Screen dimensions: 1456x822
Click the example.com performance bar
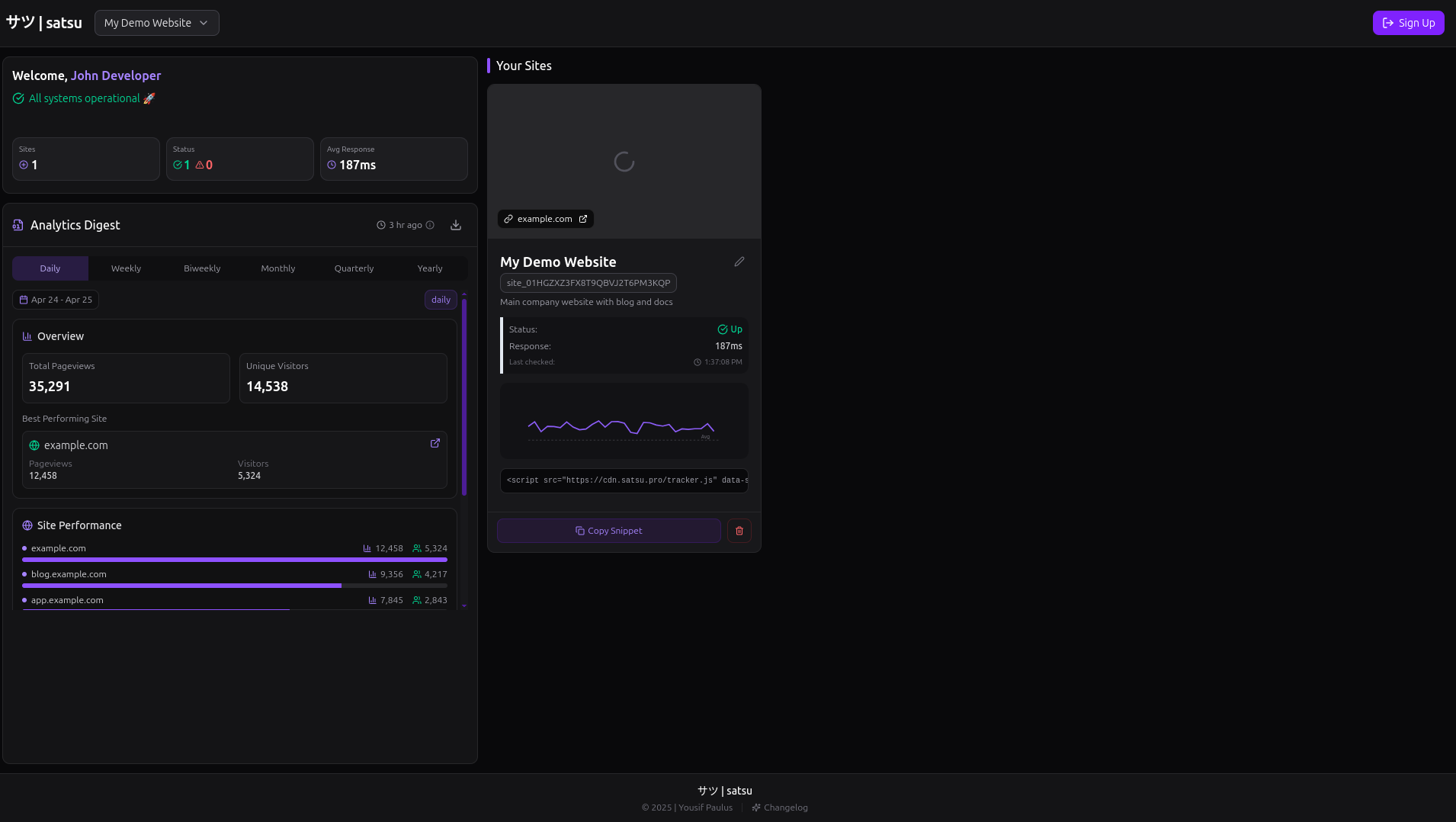[235, 560]
